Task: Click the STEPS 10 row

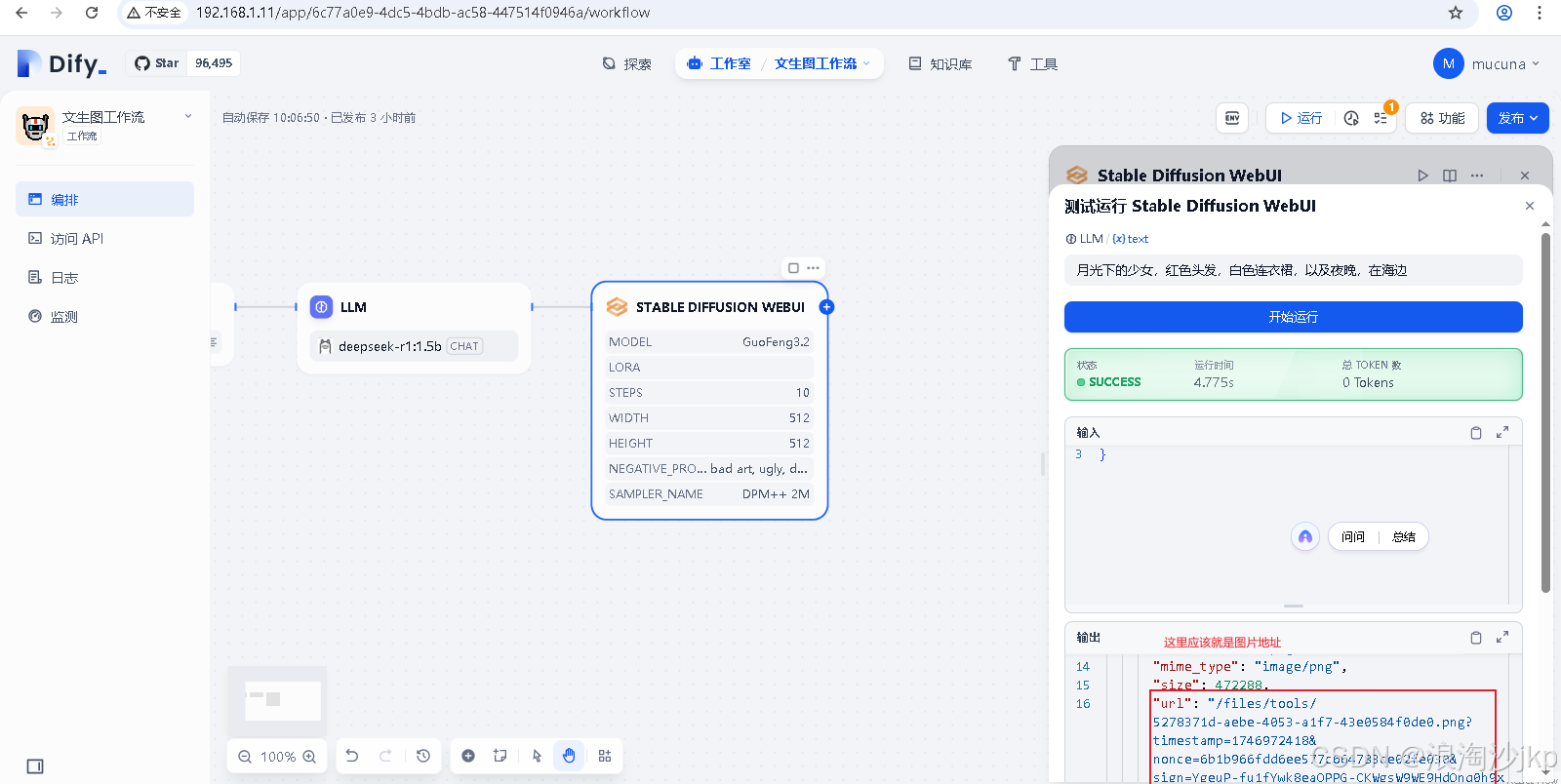Action: pos(709,392)
